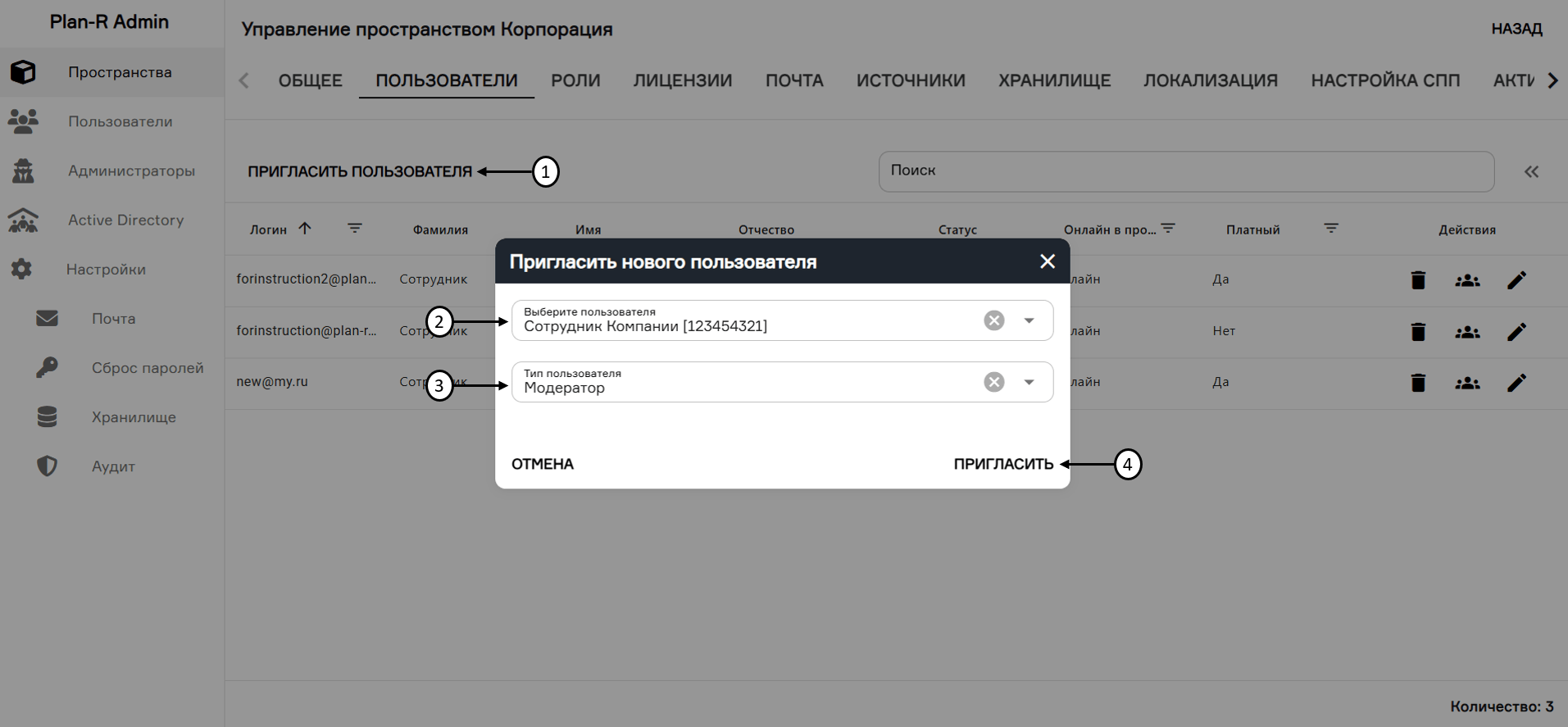Expand the Выберите пользователя dropdown

(1029, 320)
